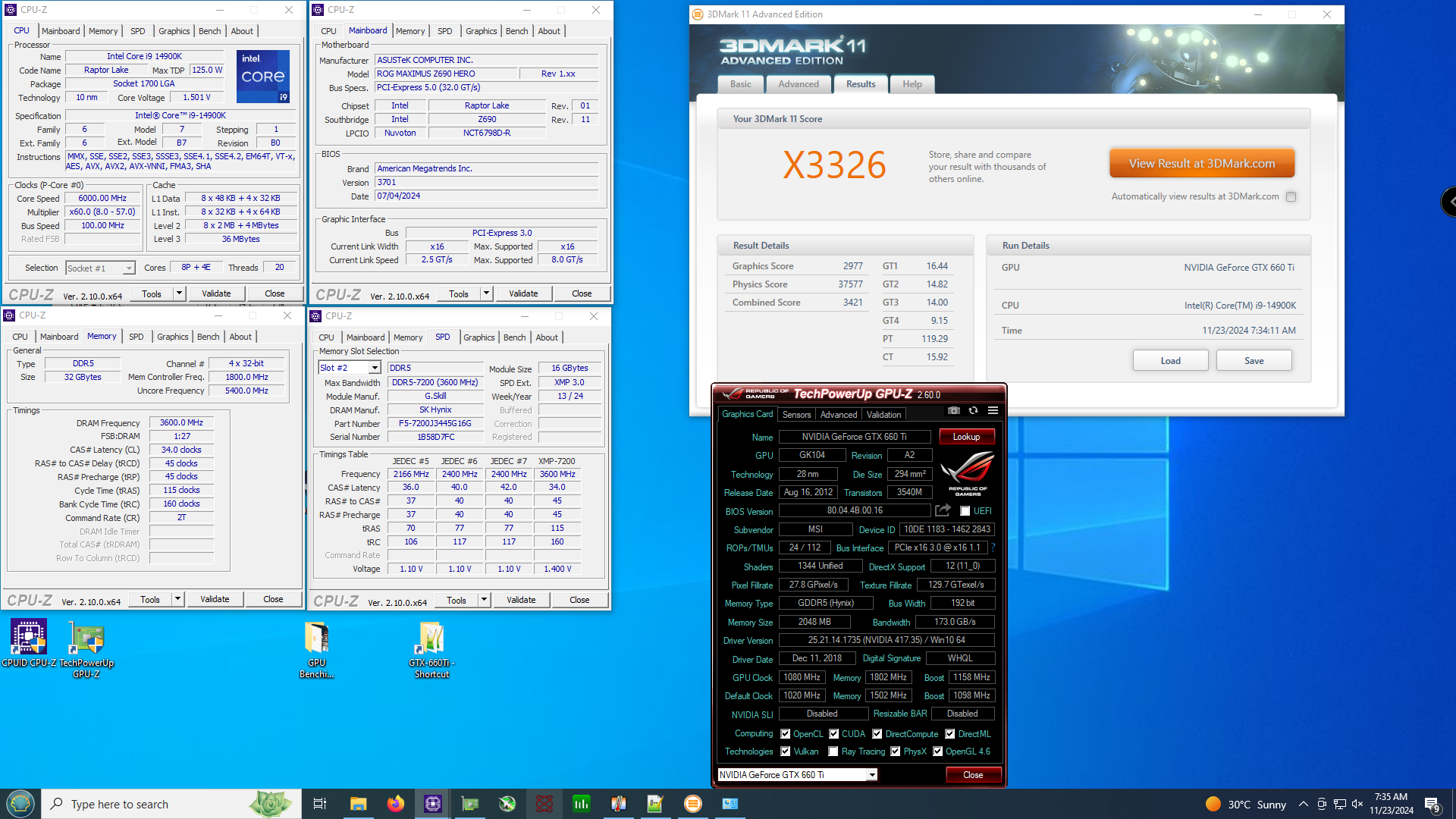Open TechPowerUp GPU-Z desktop shortcut
The image size is (1456, 819).
click(86, 648)
